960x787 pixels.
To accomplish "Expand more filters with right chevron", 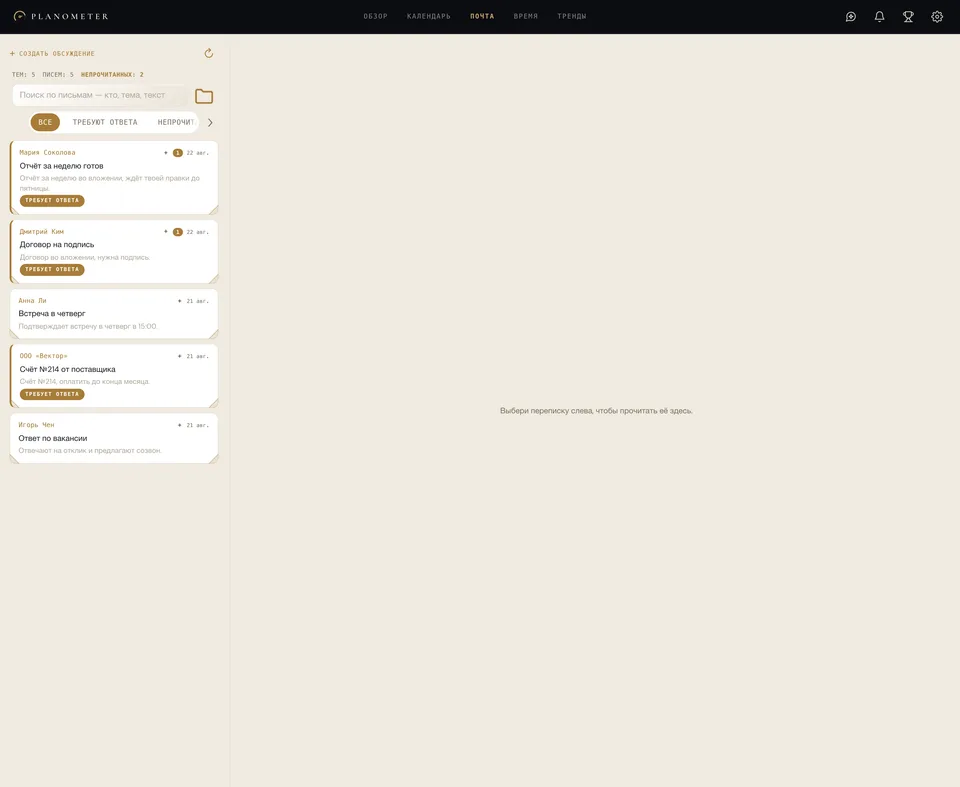I will pyautogui.click(x=210, y=122).
